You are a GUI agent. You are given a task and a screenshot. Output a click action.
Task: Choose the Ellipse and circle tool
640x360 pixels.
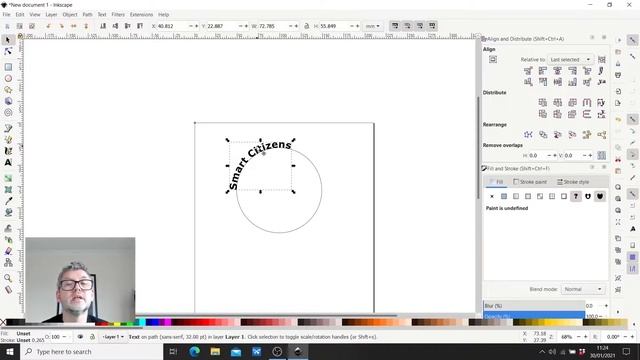(x=8, y=78)
